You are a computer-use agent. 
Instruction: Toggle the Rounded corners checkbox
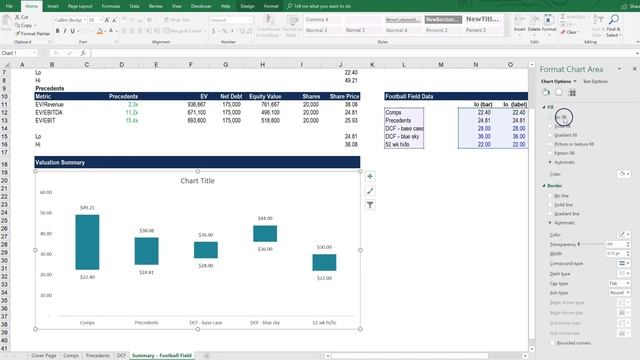tap(552, 343)
